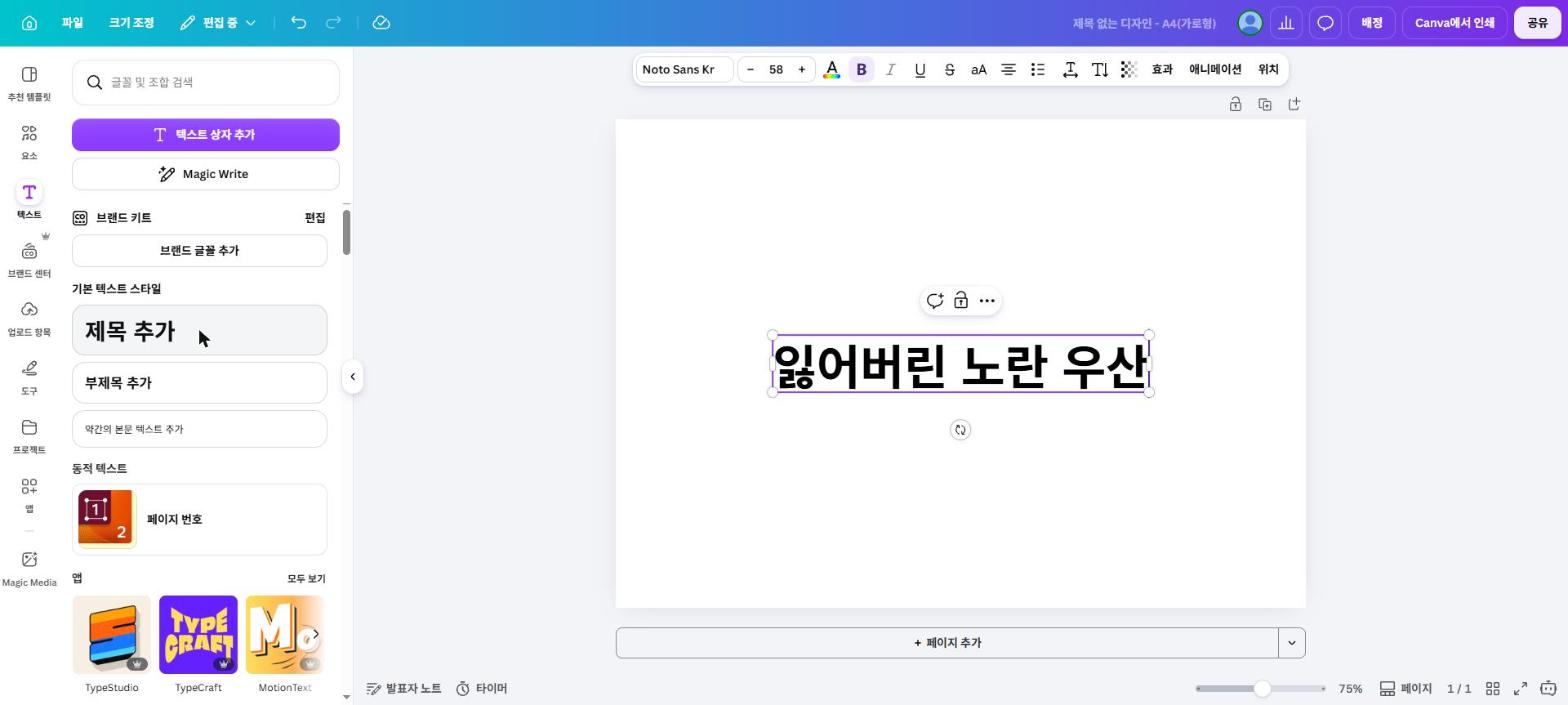1568x705 pixels.
Task: Open the Tools panel (도구)
Action: [x=29, y=378]
